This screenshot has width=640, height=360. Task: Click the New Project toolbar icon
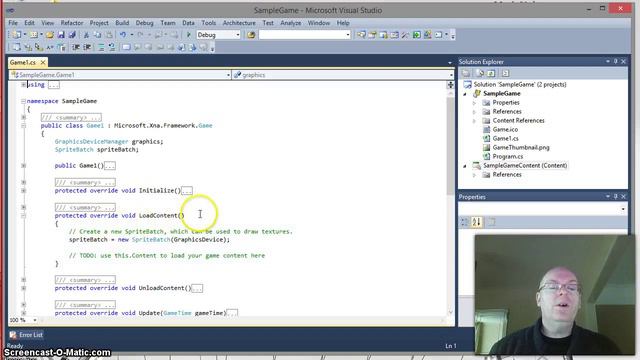tap(17, 35)
